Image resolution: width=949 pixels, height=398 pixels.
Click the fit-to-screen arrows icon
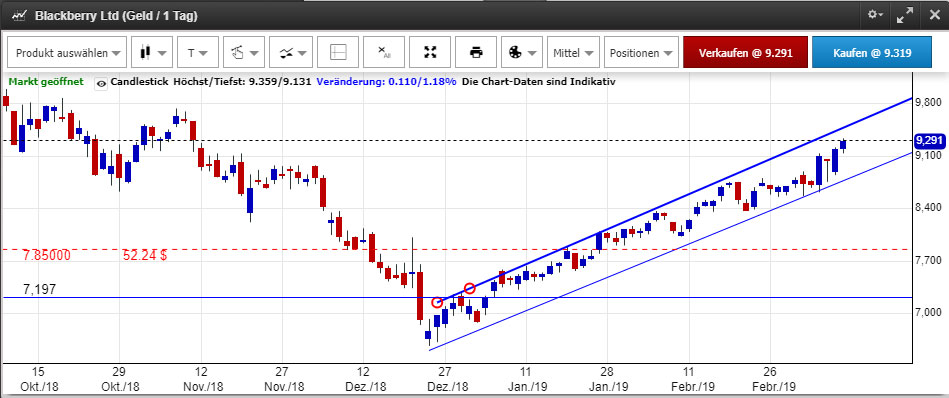430,53
